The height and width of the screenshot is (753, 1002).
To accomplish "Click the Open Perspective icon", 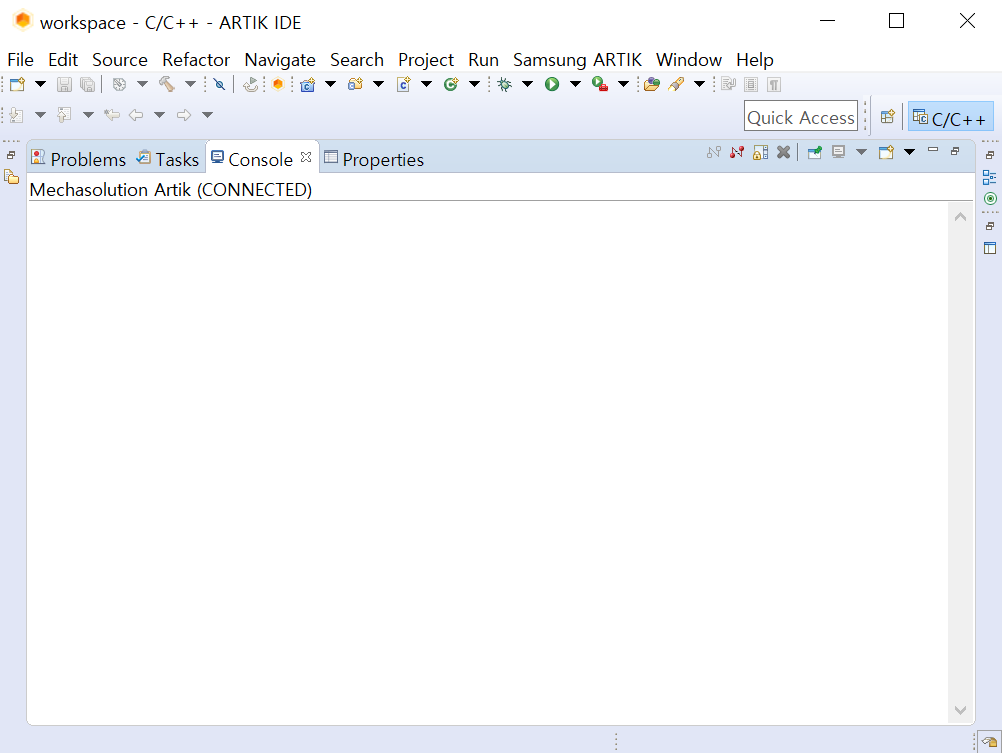I will pos(888,117).
